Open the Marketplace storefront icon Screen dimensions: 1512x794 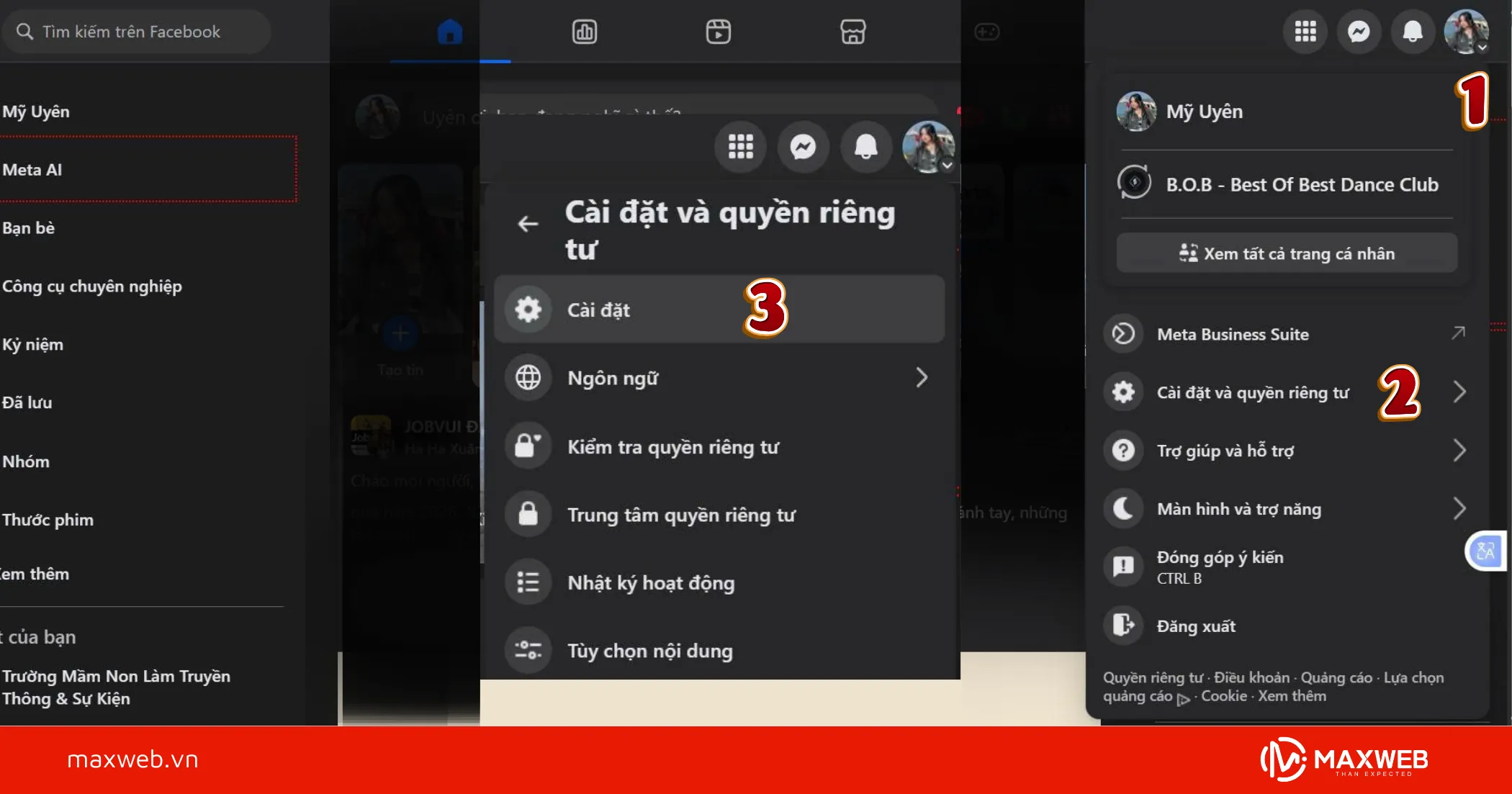coord(852,32)
